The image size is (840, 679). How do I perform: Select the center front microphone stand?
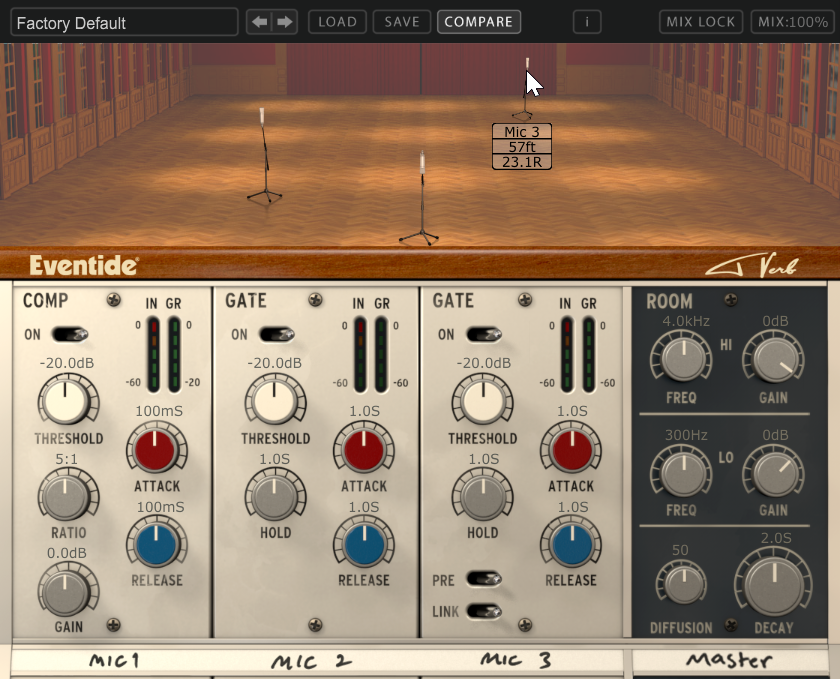tap(420, 198)
